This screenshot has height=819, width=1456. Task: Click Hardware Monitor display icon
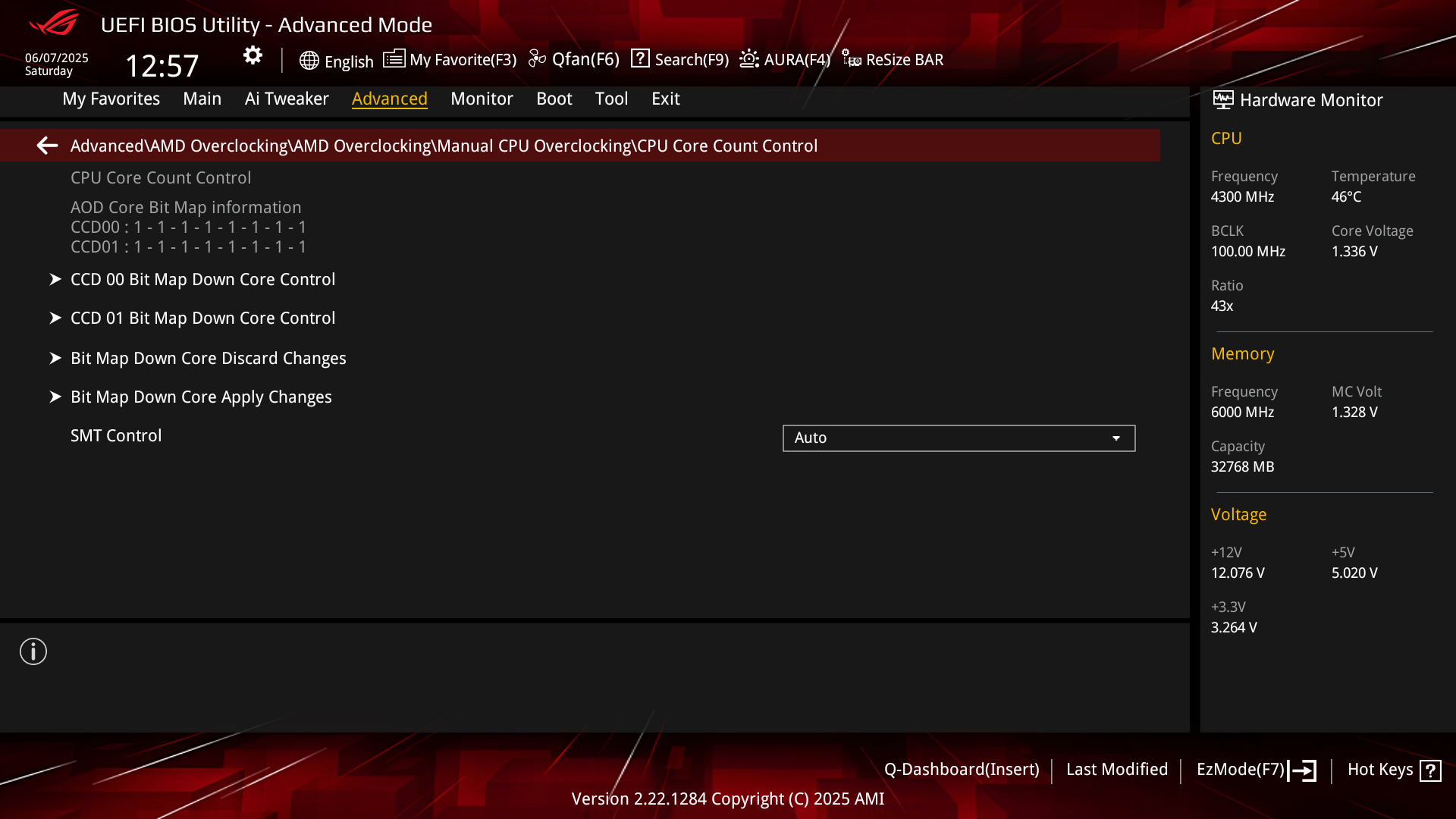[1222, 100]
